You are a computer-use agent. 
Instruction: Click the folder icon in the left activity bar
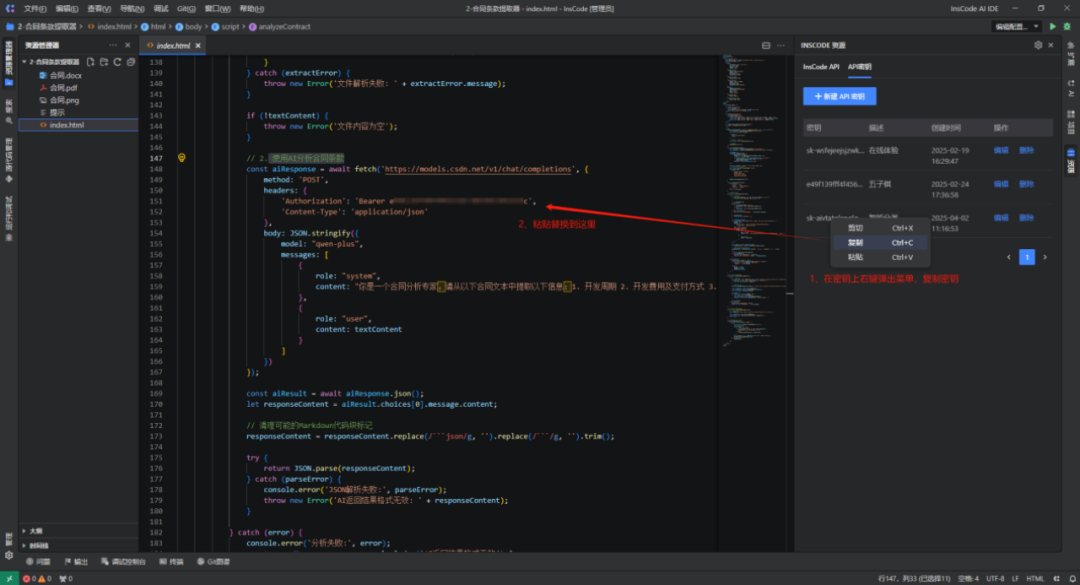tap(9, 83)
